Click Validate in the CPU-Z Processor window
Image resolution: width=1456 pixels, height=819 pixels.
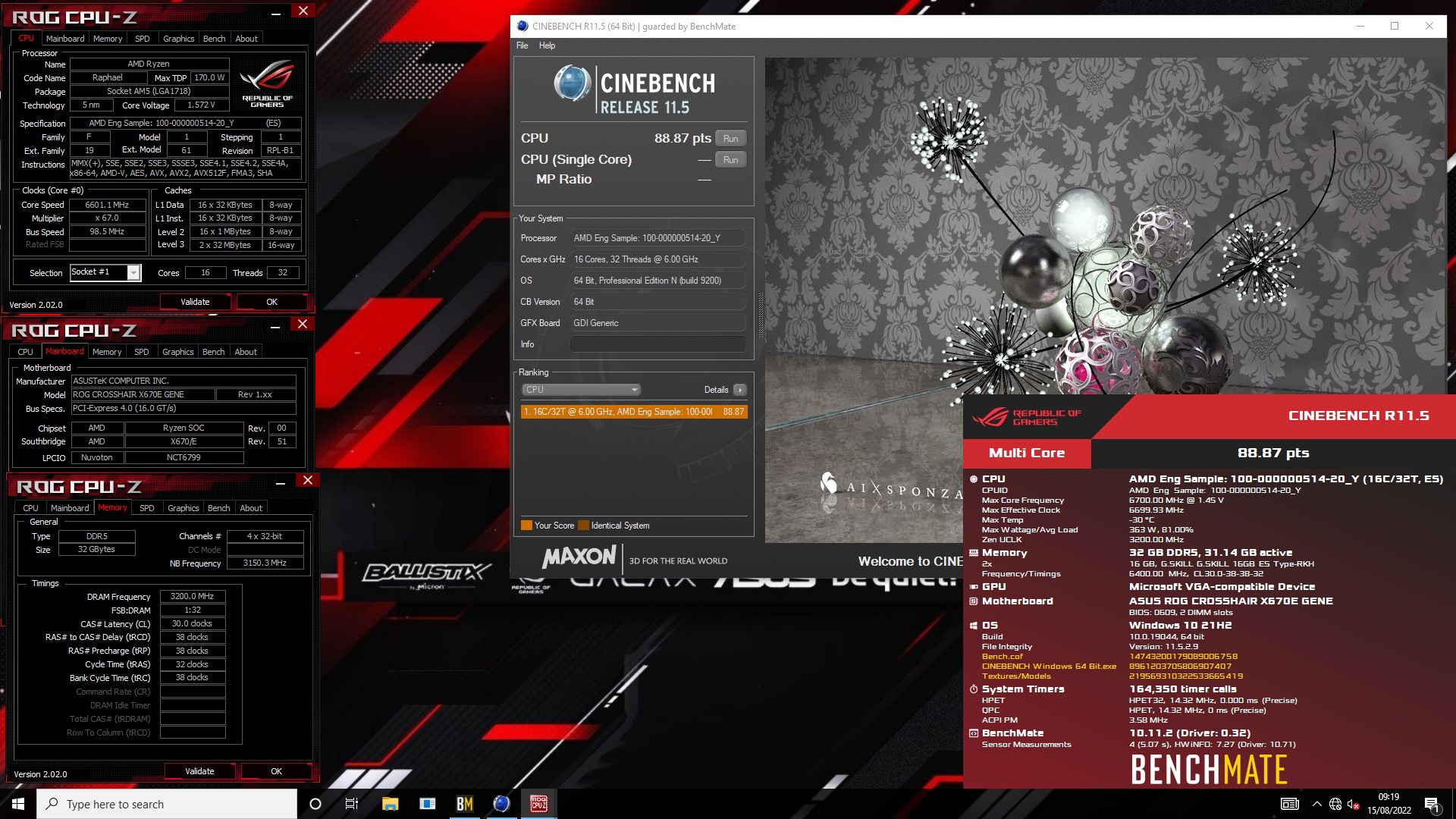(x=195, y=302)
